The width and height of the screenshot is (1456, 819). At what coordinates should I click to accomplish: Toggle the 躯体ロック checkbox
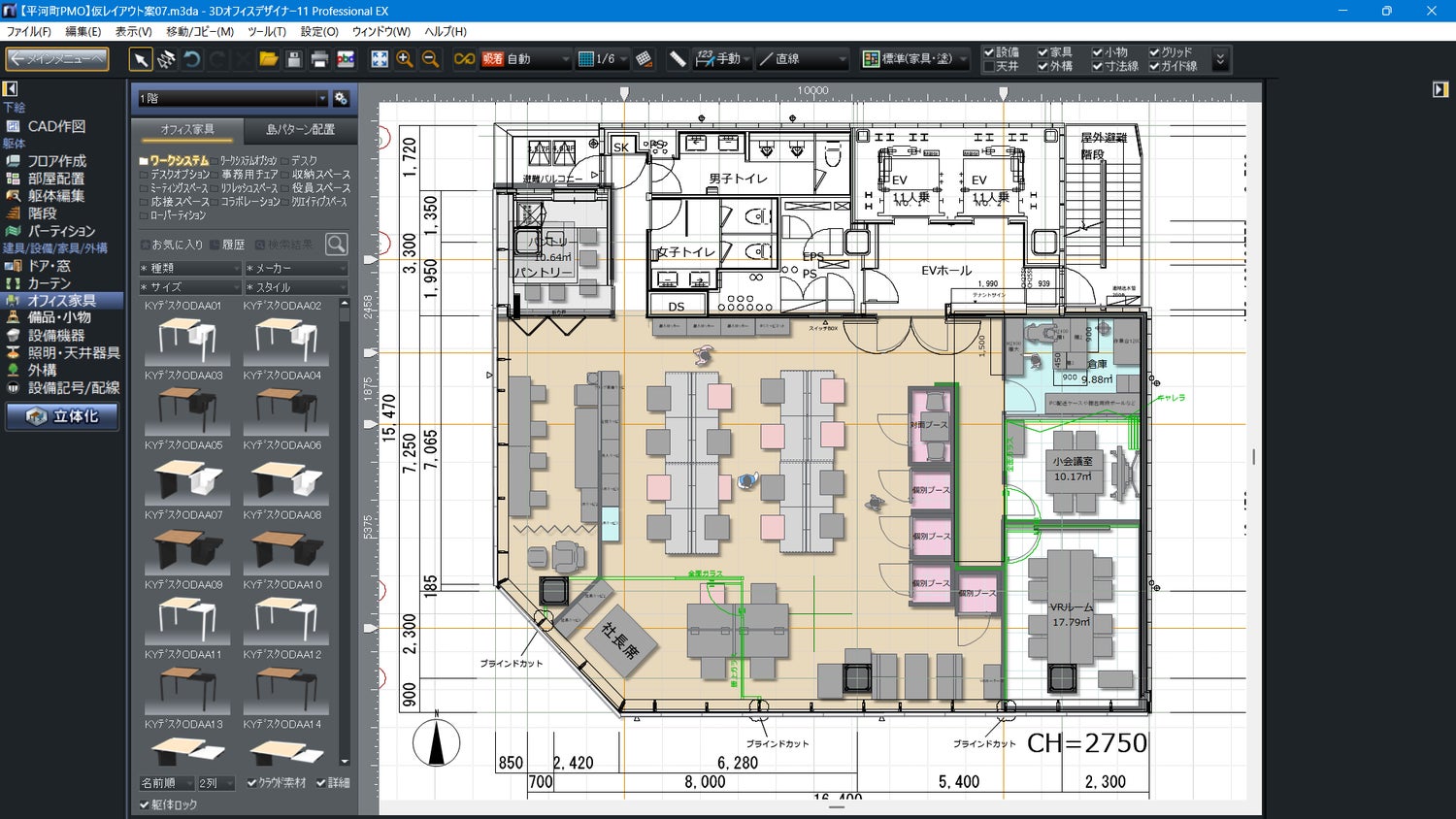[145, 804]
